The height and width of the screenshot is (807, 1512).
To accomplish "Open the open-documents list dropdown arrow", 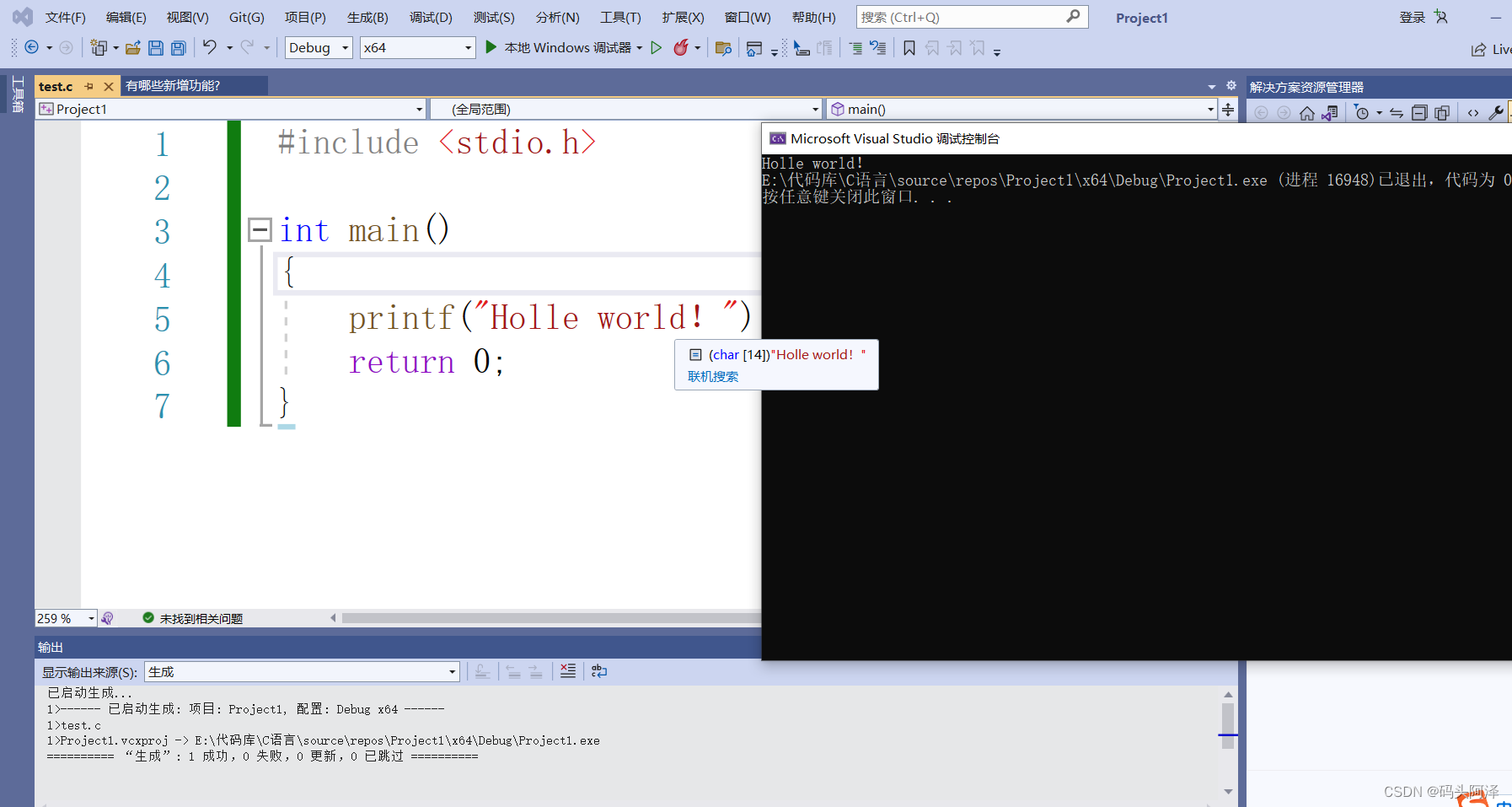I will click(1212, 86).
